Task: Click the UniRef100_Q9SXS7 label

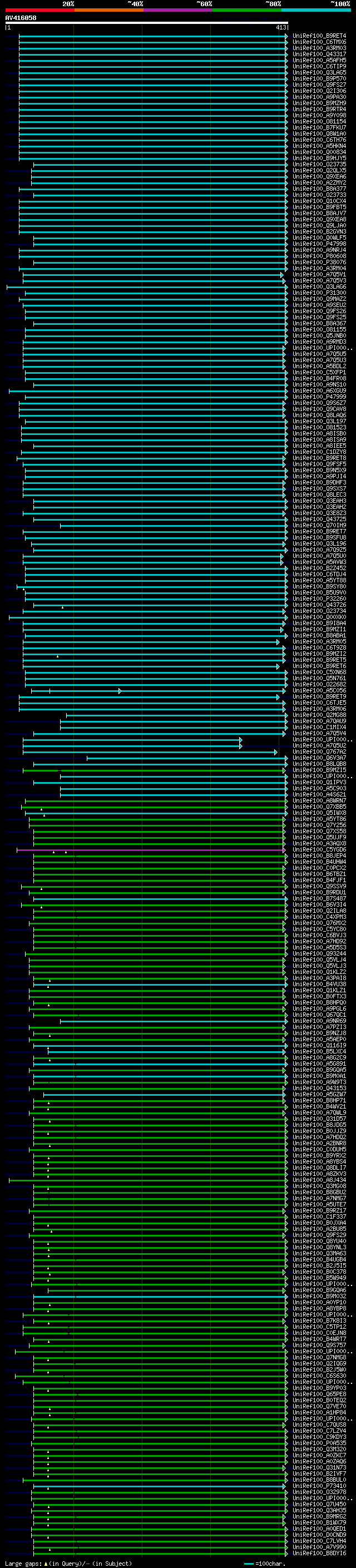Action: [x=319, y=488]
